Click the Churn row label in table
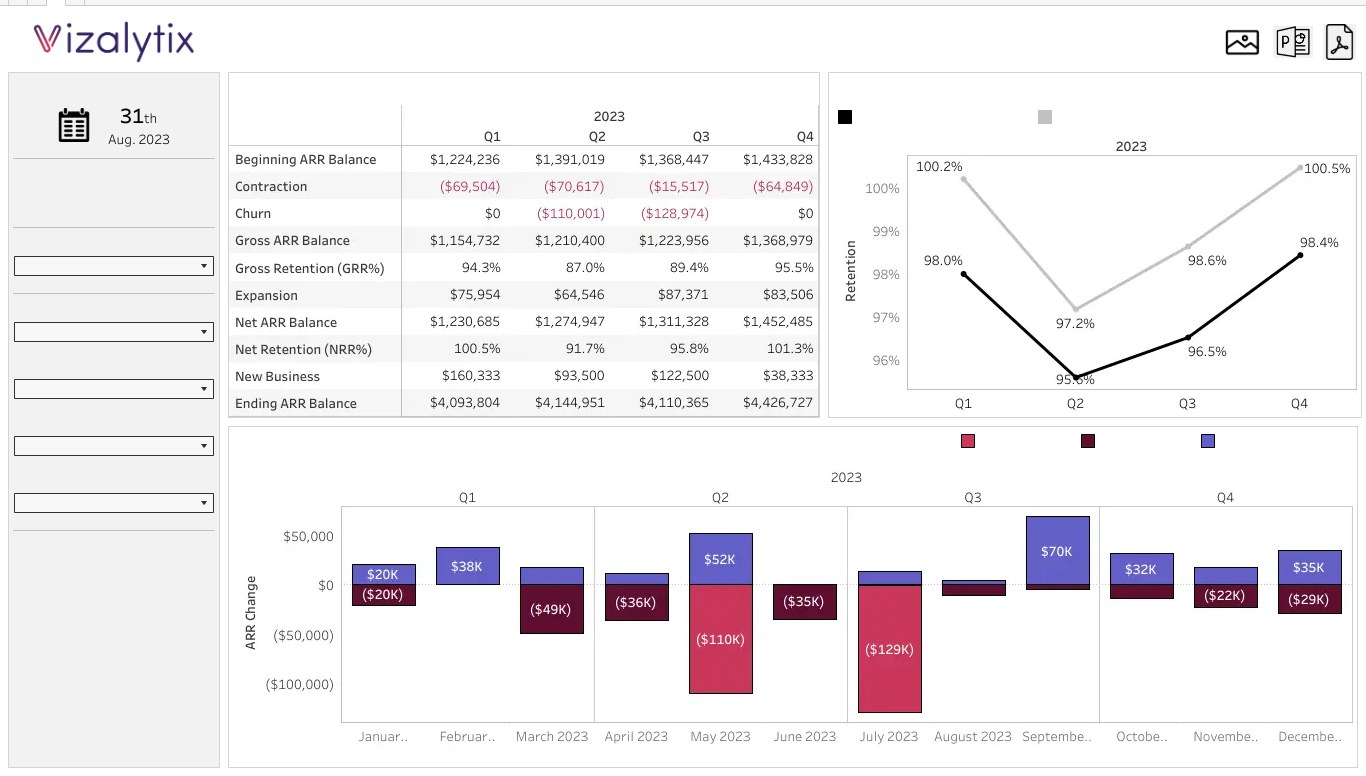This screenshot has height=776, width=1366. pyautogui.click(x=253, y=213)
